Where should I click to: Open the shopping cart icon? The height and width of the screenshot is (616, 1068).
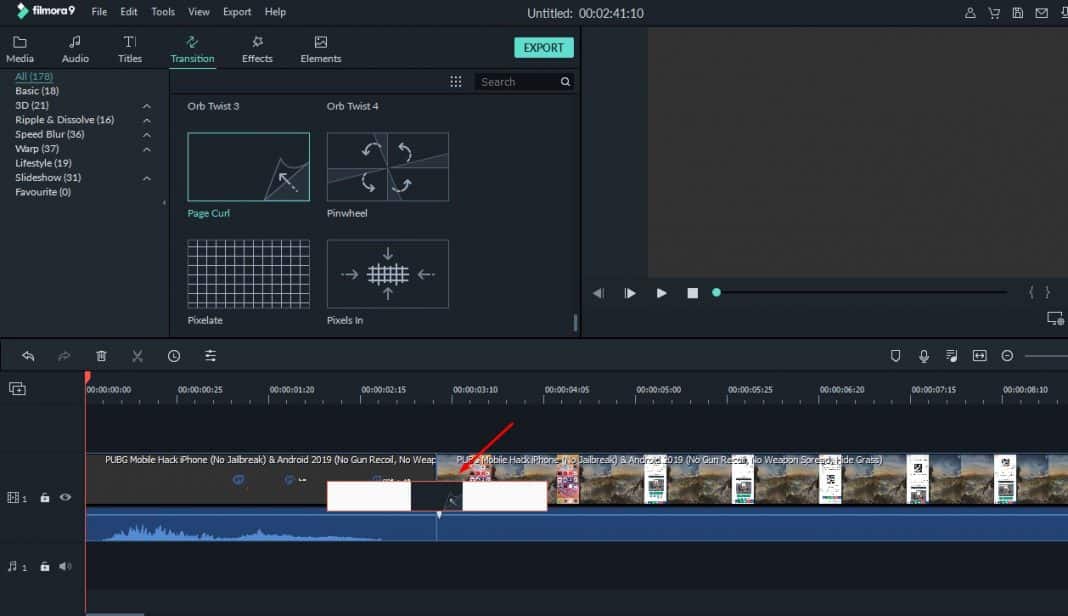[x=994, y=13]
